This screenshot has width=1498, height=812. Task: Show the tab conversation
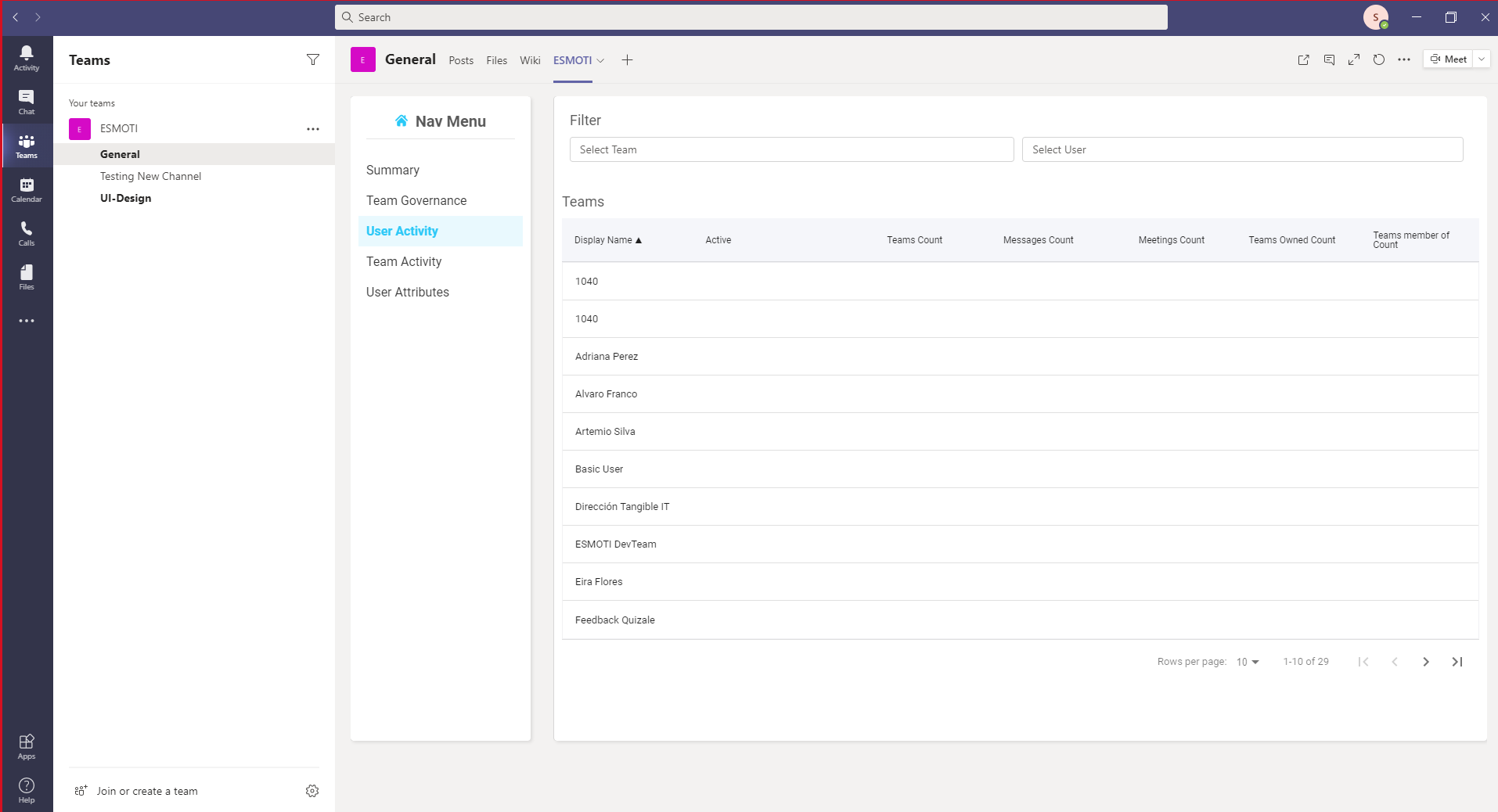(1329, 59)
